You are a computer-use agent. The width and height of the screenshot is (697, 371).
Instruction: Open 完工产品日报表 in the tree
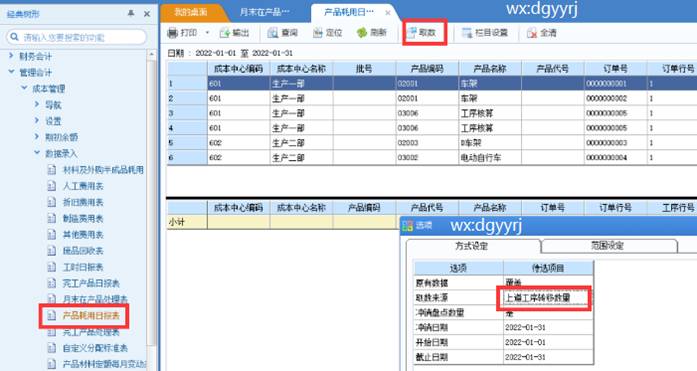point(91,283)
